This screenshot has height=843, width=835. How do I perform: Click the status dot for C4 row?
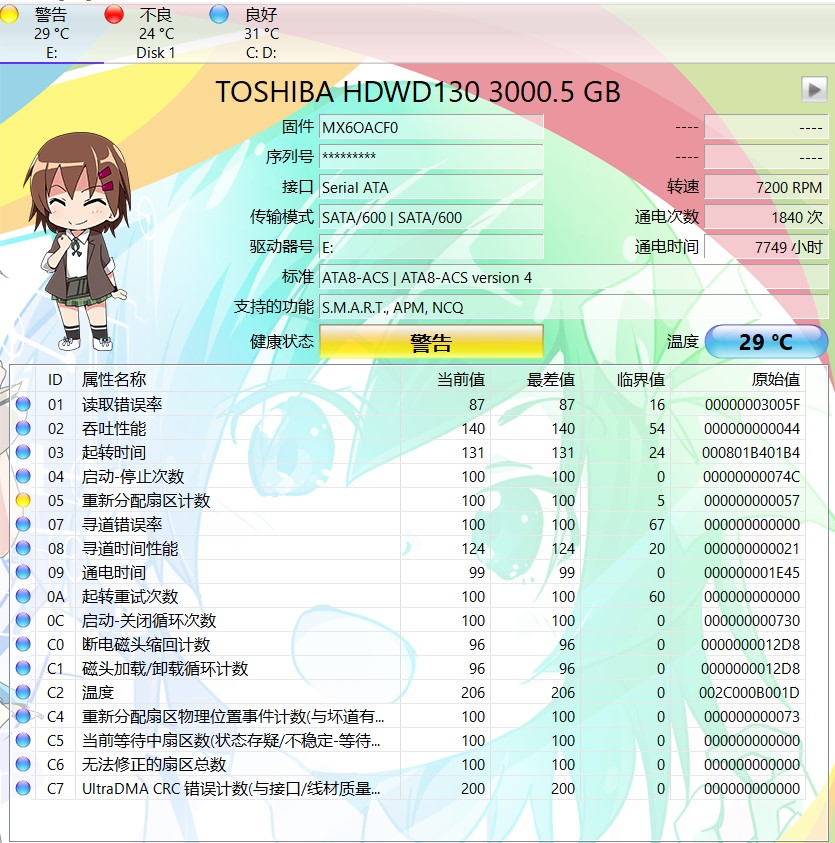click(x=23, y=716)
